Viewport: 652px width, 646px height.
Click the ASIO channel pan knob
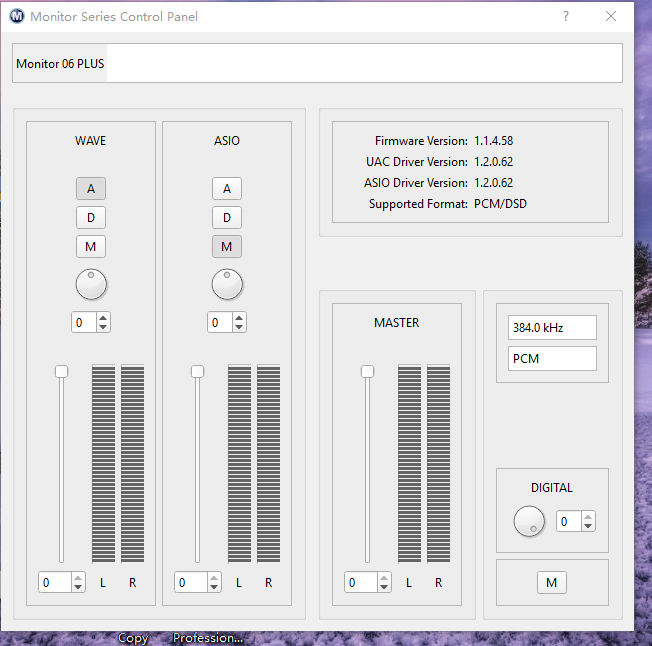coord(227,285)
